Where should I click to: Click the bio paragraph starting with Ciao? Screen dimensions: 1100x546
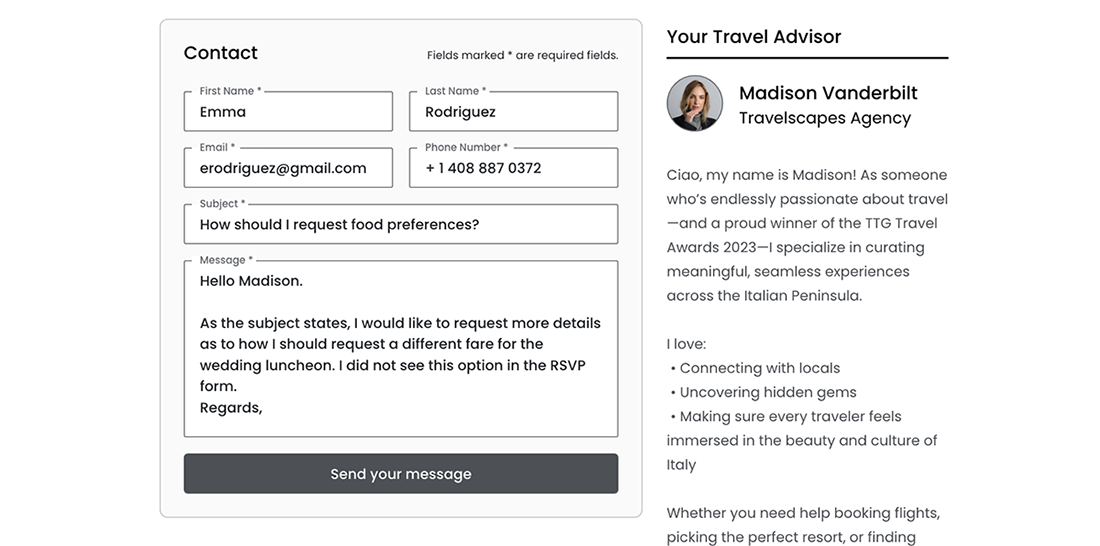[x=807, y=236]
